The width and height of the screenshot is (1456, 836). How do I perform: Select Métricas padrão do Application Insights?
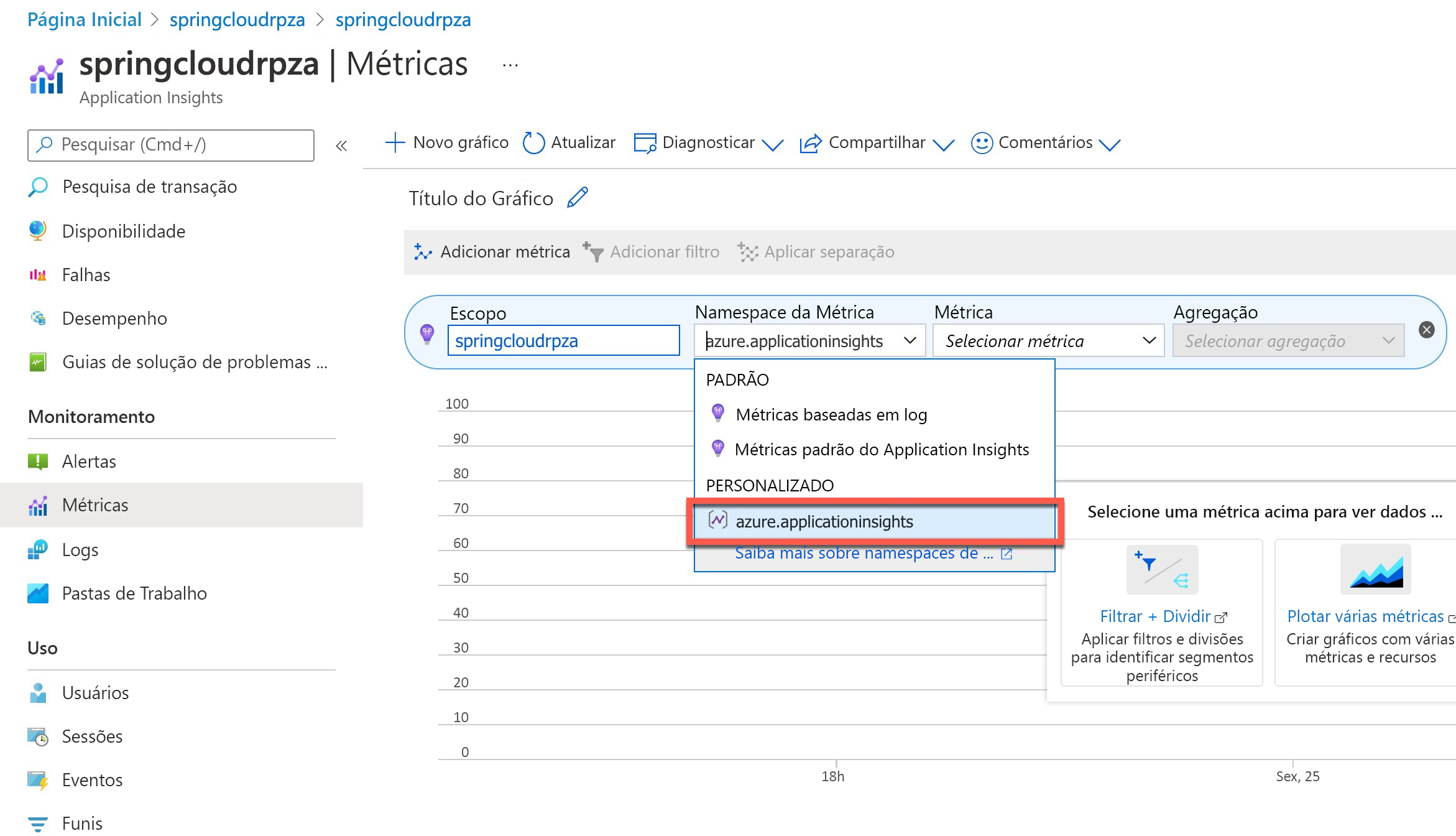pyautogui.click(x=882, y=450)
